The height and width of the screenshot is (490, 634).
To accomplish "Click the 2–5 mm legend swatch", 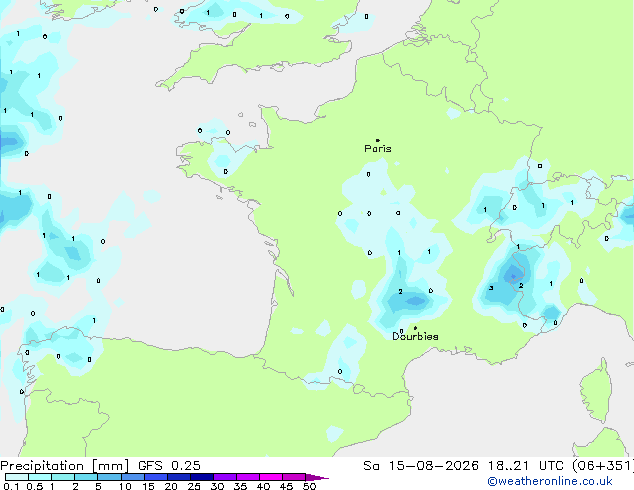I will (x=86, y=477).
